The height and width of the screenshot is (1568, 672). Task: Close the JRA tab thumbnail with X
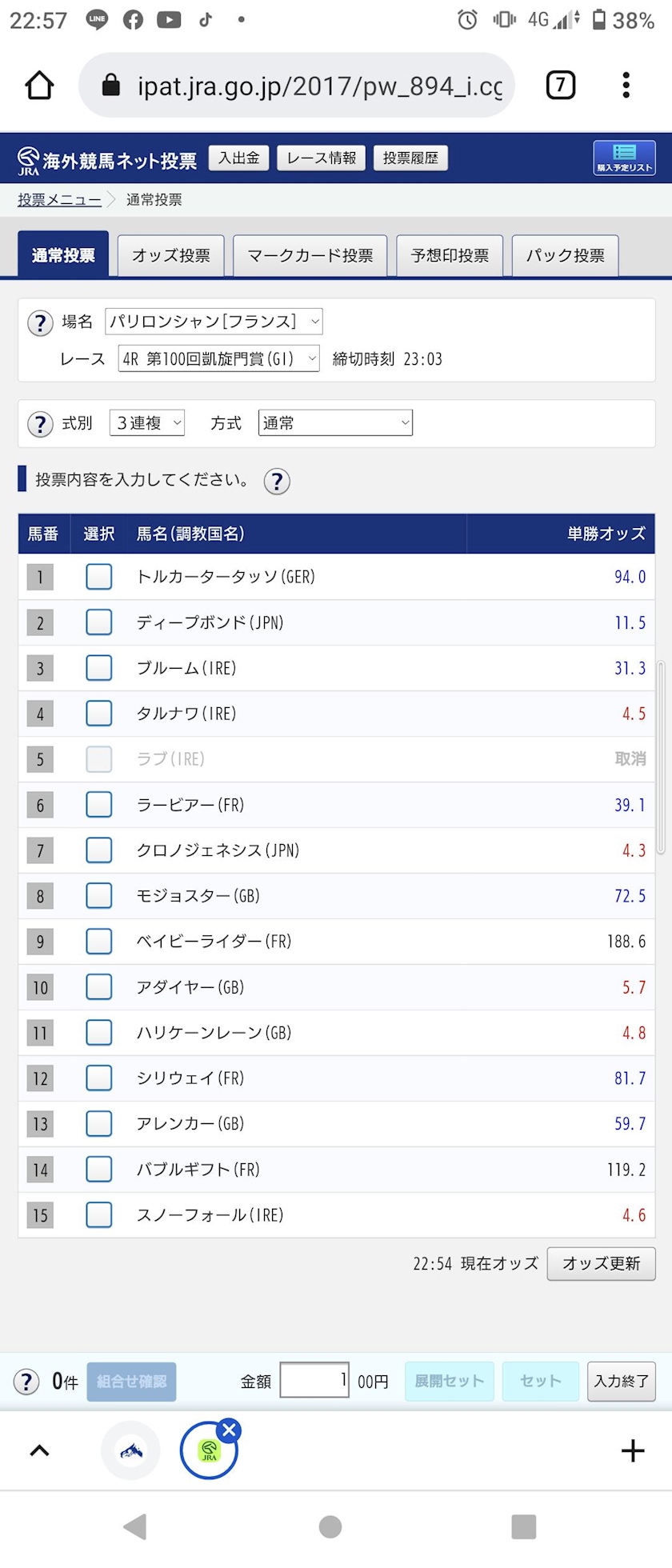pyautogui.click(x=229, y=1430)
